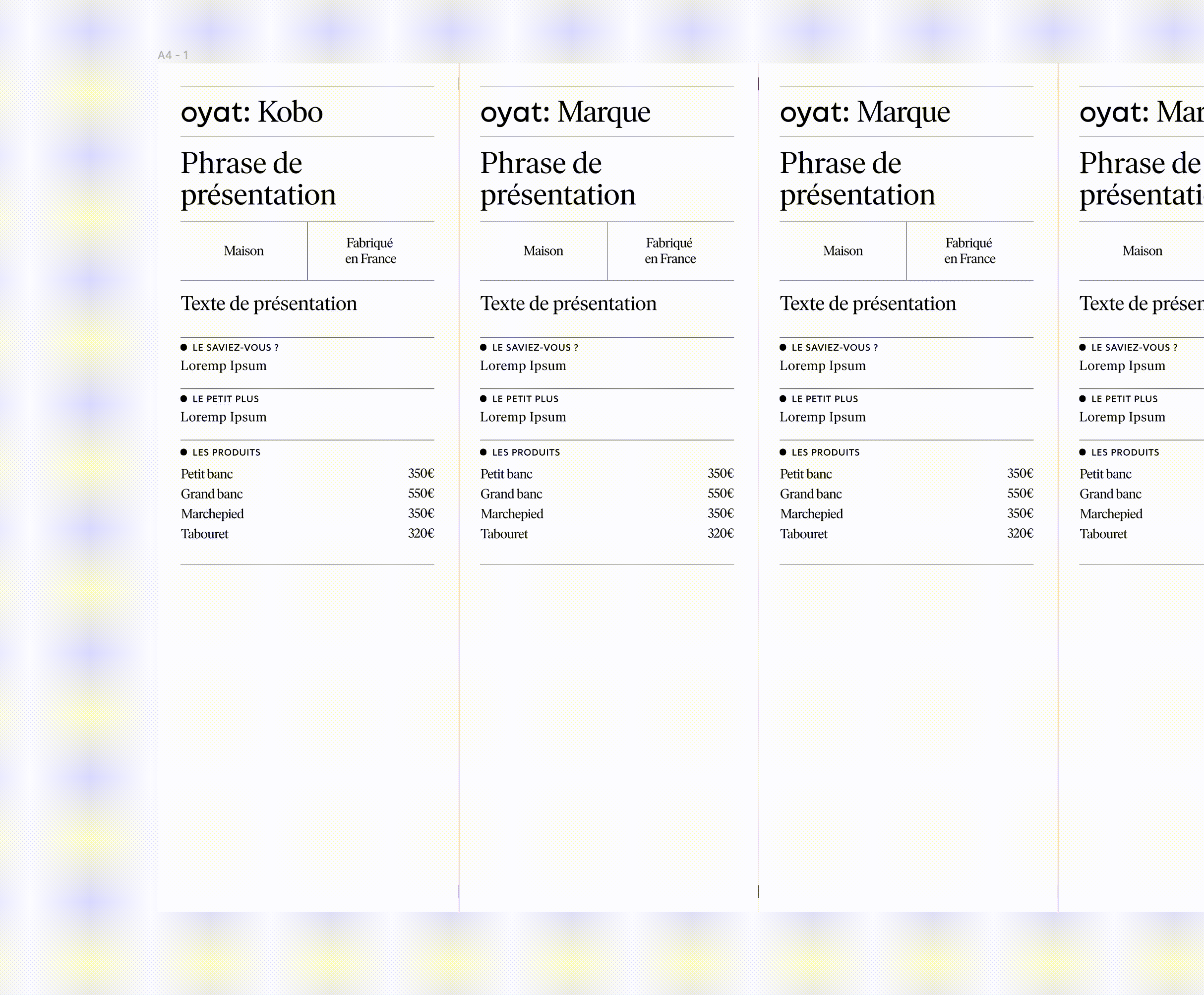Click bullet dot beside 'LE PETIT PLUS' in Kobo panel
1204x995 pixels.
coord(184,399)
